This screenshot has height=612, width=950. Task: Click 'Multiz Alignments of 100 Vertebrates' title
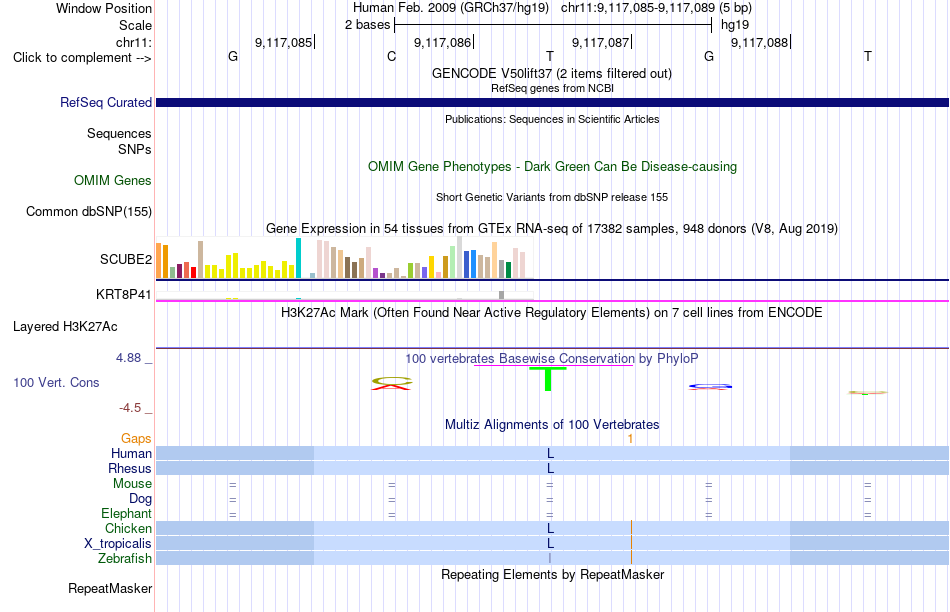(552, 424)
